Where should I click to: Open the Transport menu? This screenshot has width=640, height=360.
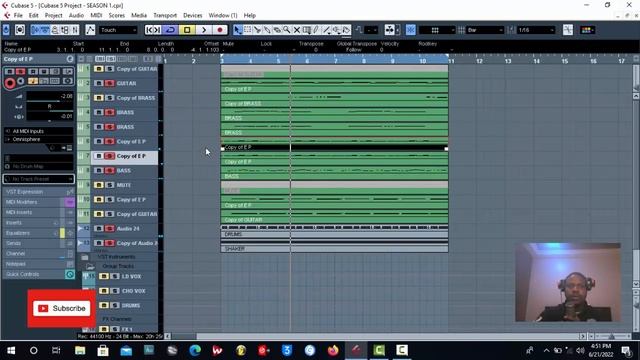click(165, 16)
